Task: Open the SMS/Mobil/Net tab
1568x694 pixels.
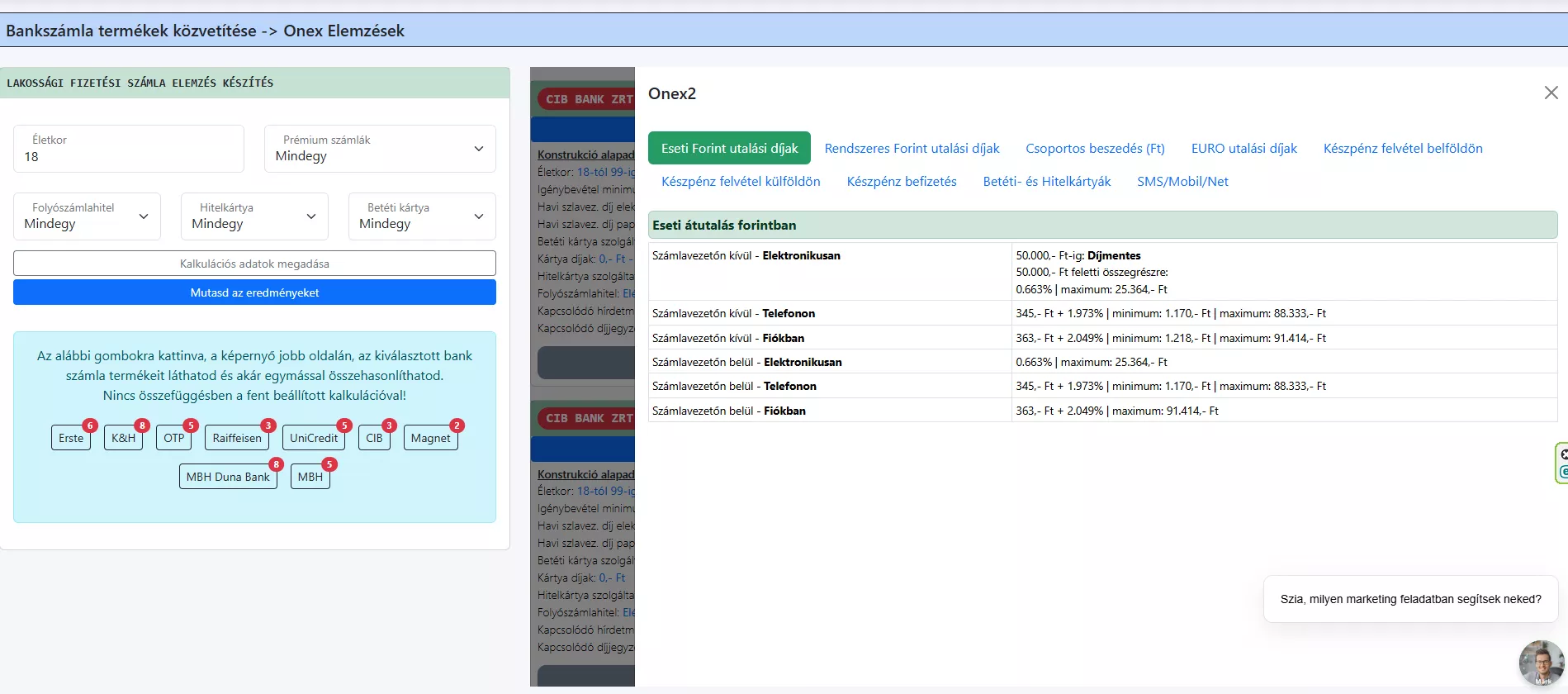Action: [x=1182, y=182]
